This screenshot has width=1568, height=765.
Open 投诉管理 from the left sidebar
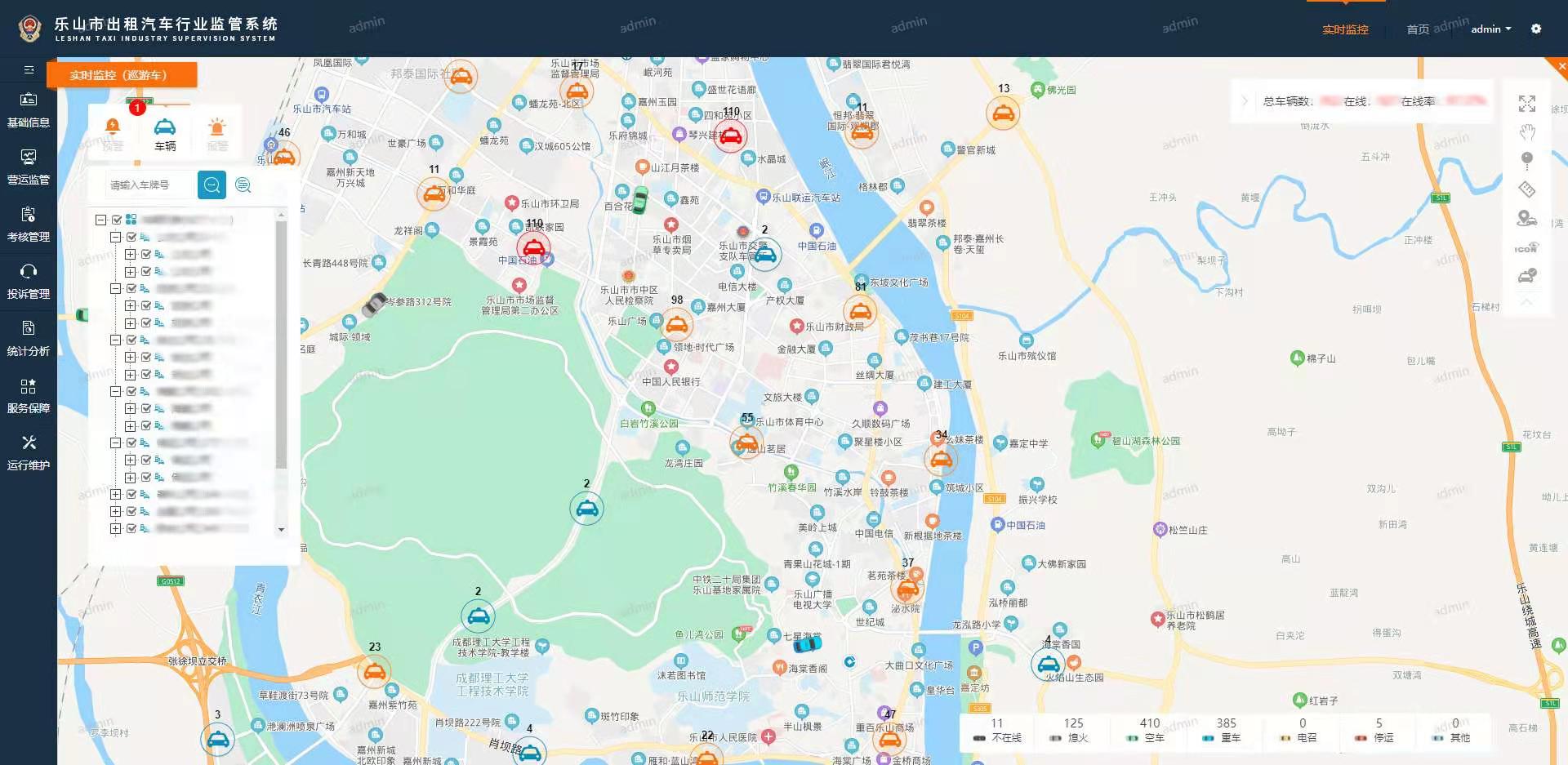pyautogui.click(x=29, y=281)
